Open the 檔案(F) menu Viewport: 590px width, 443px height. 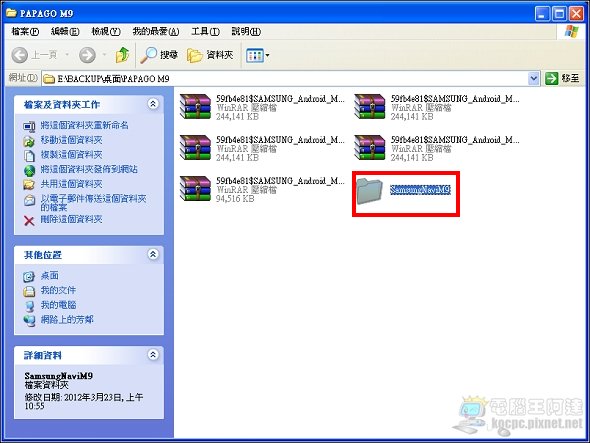(25, 32)
